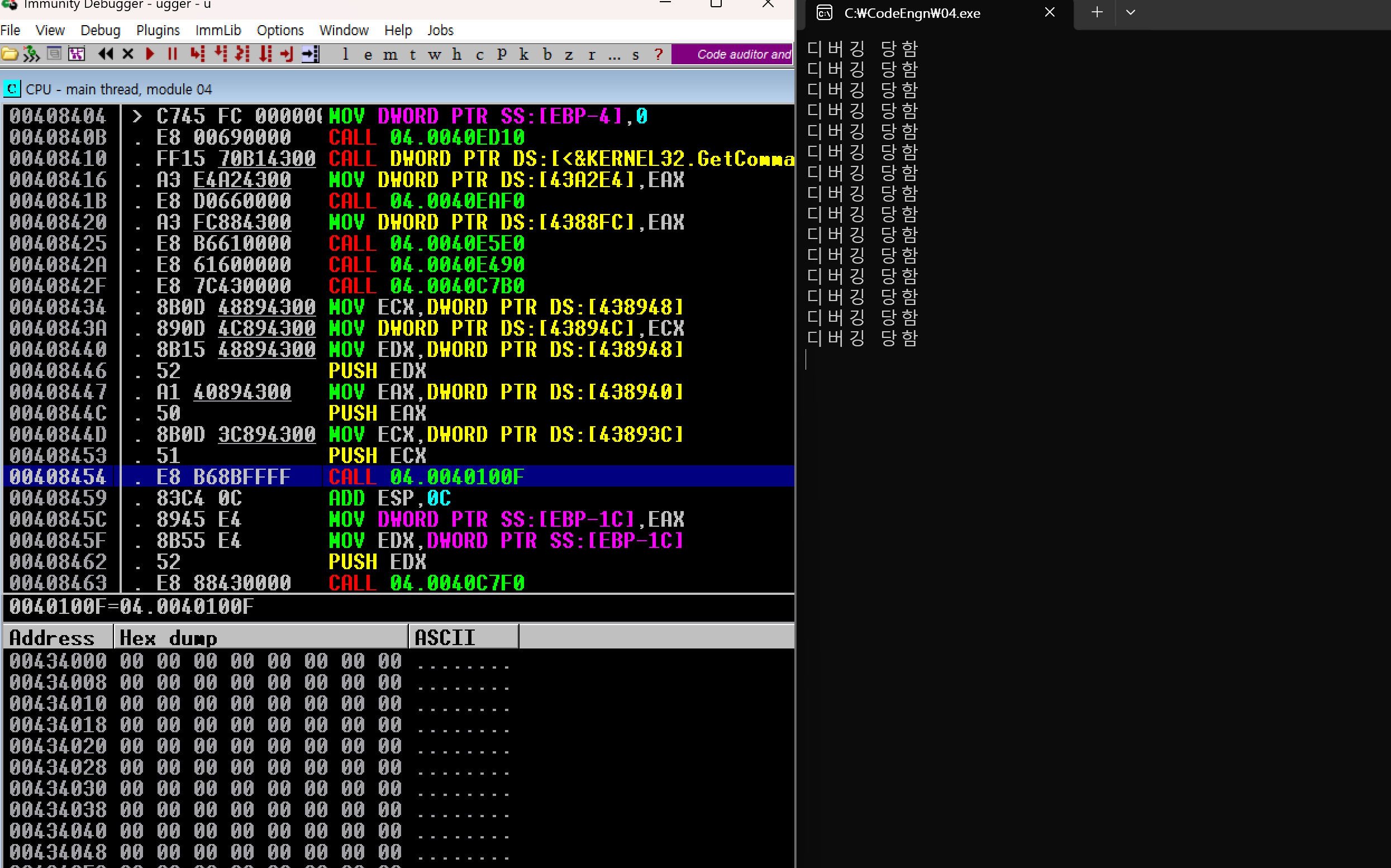Click the Pause execution icon
Image resolution: width=1391 pixels, height=868 pixels.
pos(172,54)
